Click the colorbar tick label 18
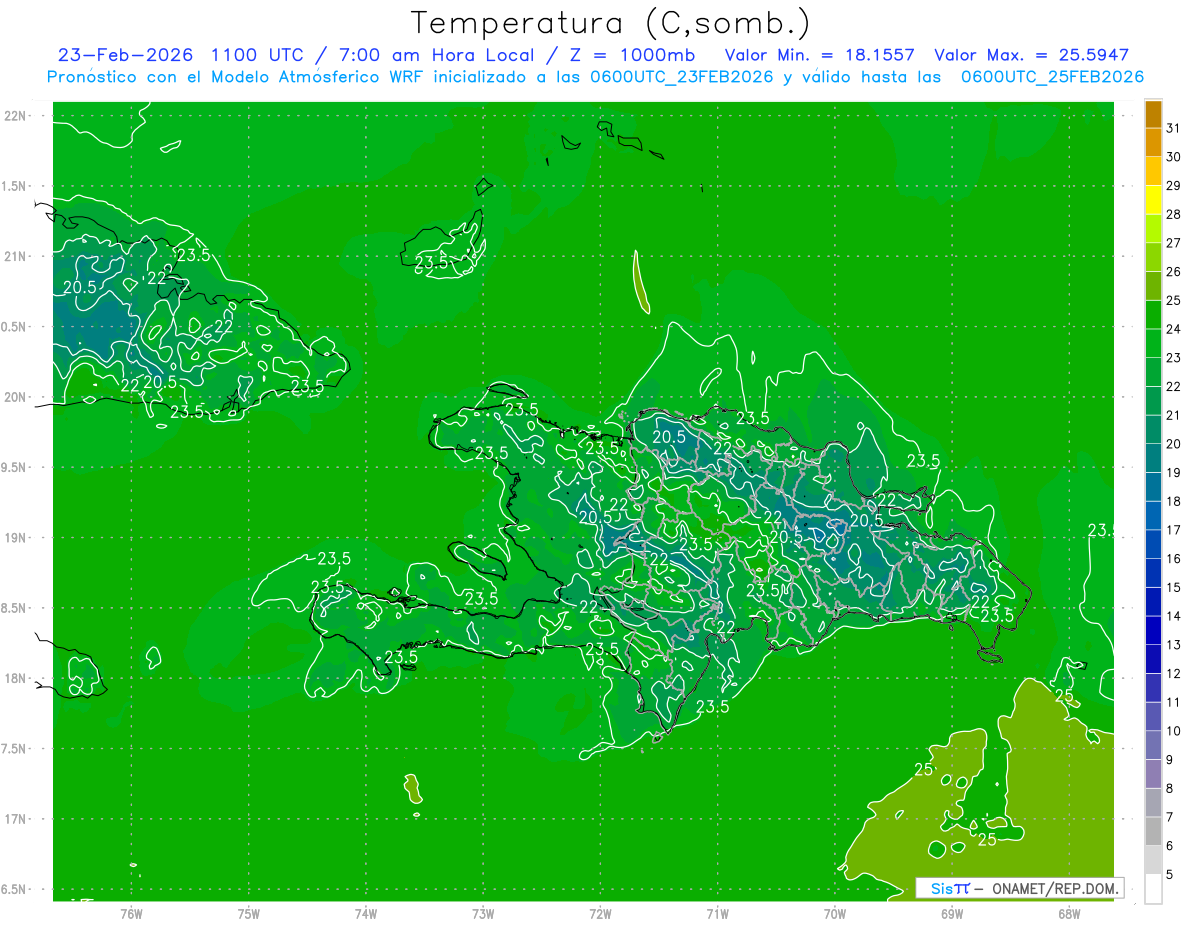Viewport: 1200px width, 927px height. (x=1174, y=501)
